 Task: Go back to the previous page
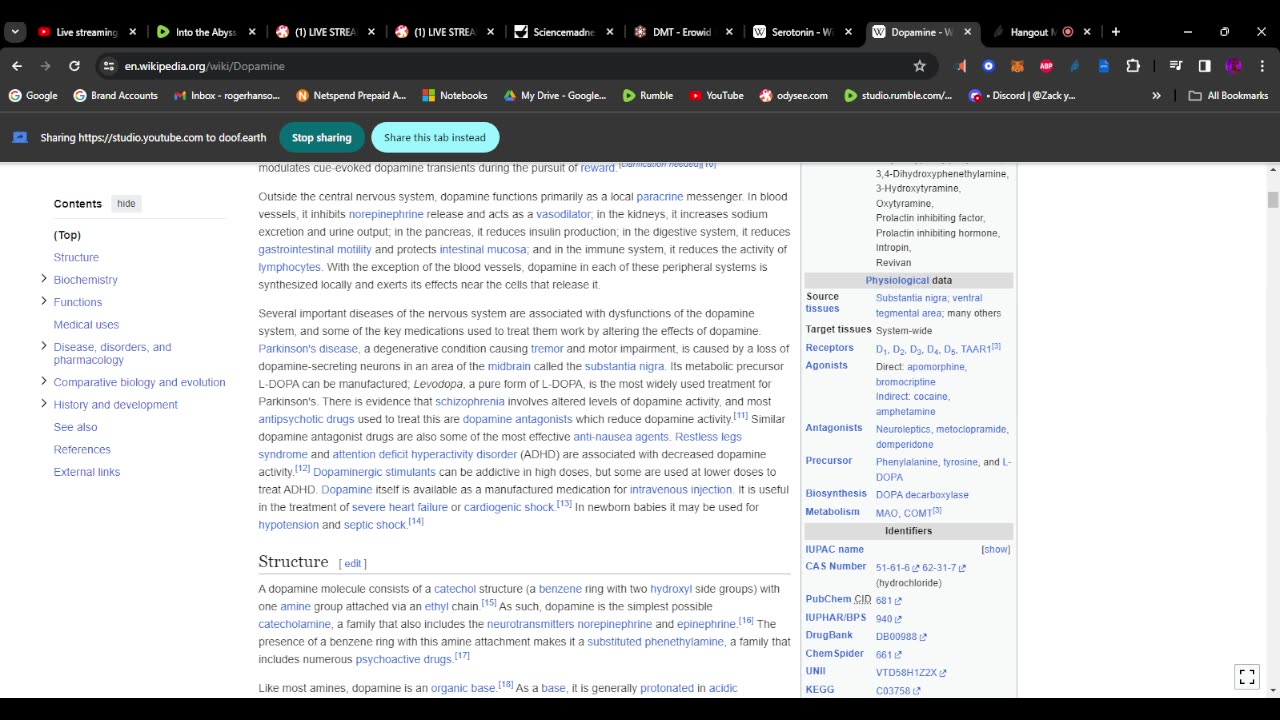tap(17, 66)
